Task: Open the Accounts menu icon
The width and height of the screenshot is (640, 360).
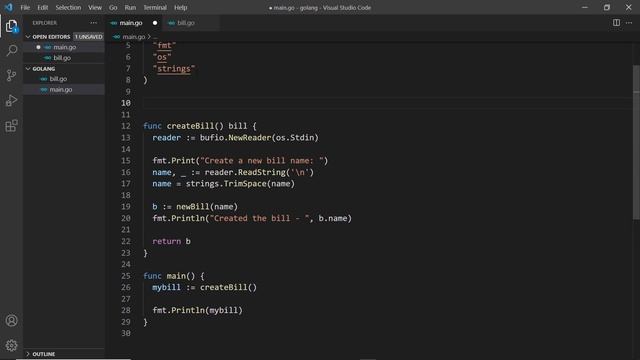Action: [x=11, y=321]
